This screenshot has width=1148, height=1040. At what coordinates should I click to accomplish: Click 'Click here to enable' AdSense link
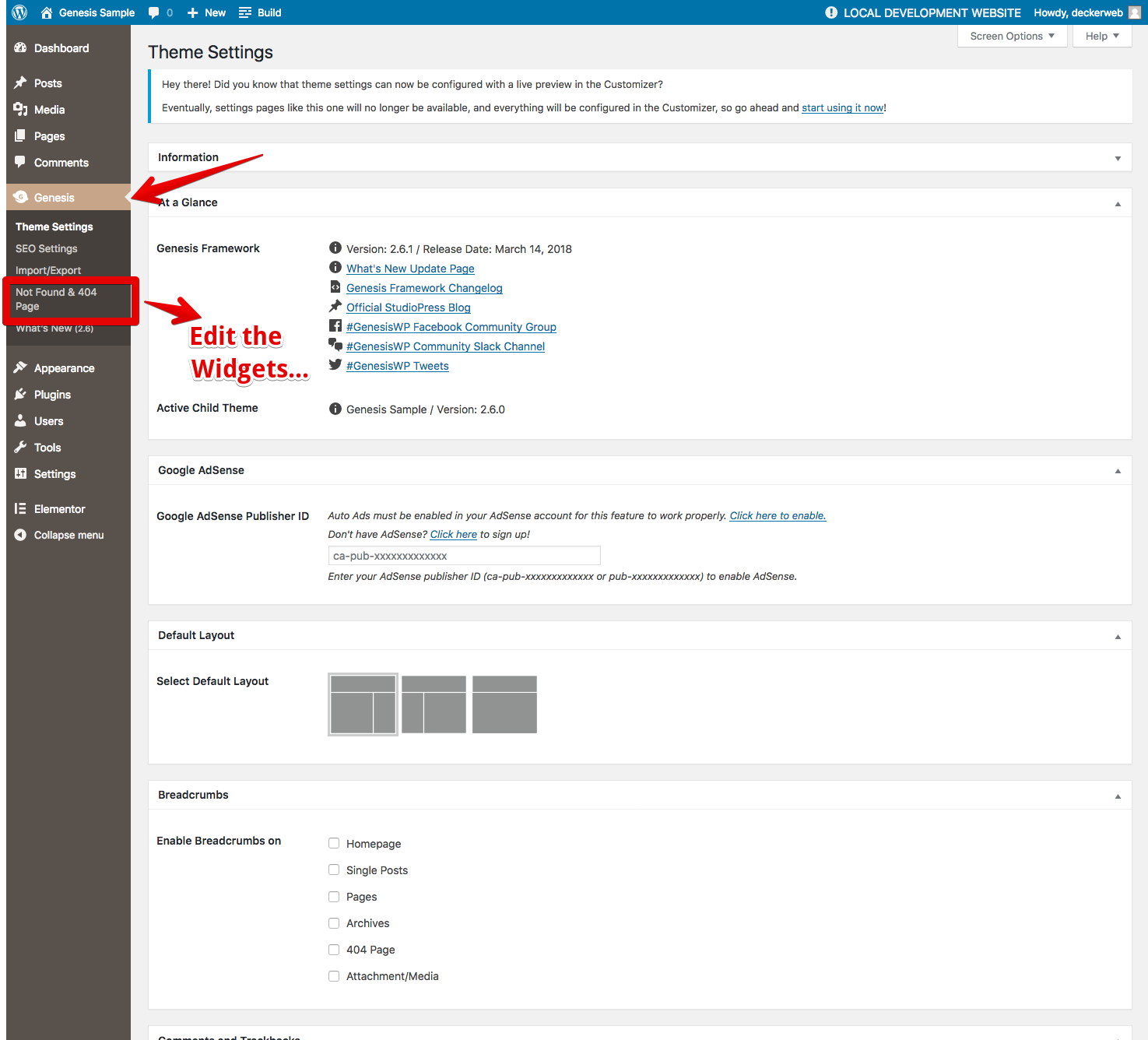[x=778, y=515]
